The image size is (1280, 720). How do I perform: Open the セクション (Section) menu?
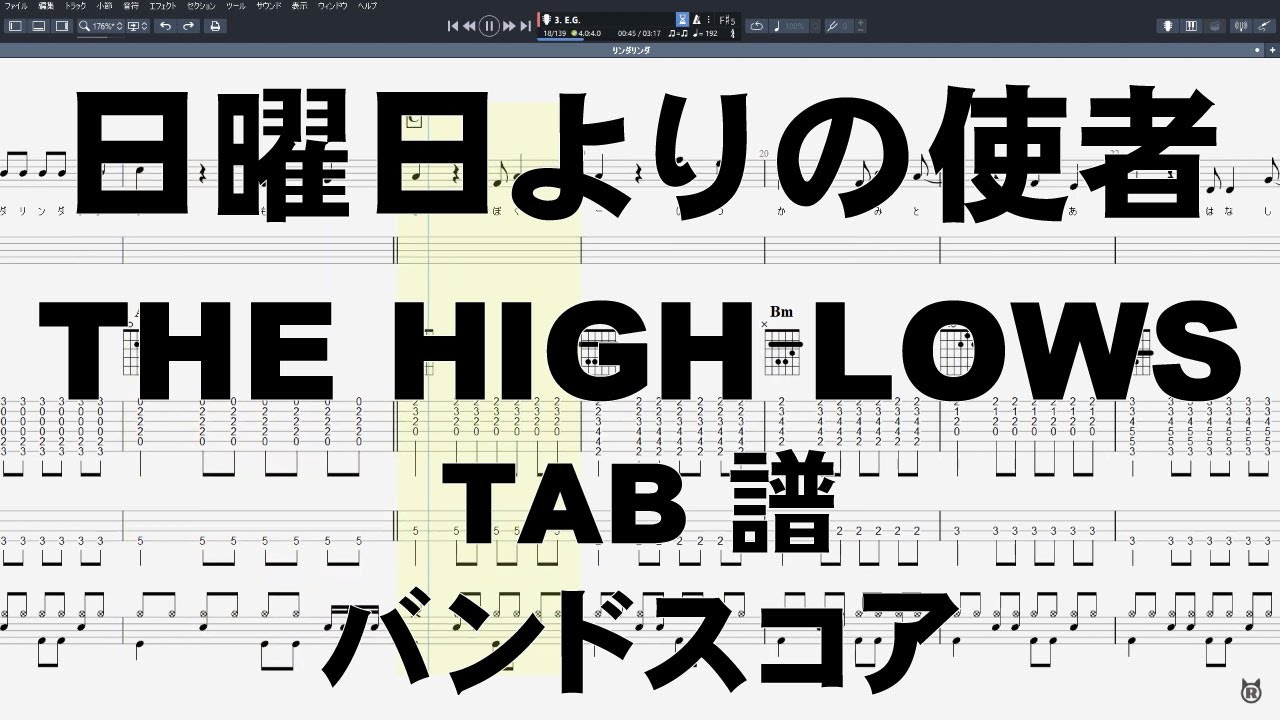click(201, 6)
